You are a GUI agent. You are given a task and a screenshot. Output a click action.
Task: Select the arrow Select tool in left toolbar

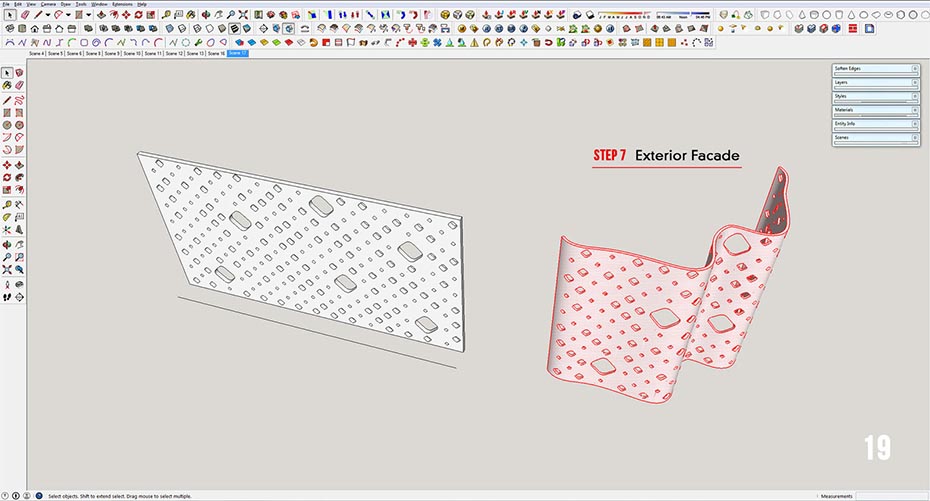(7, 73)
